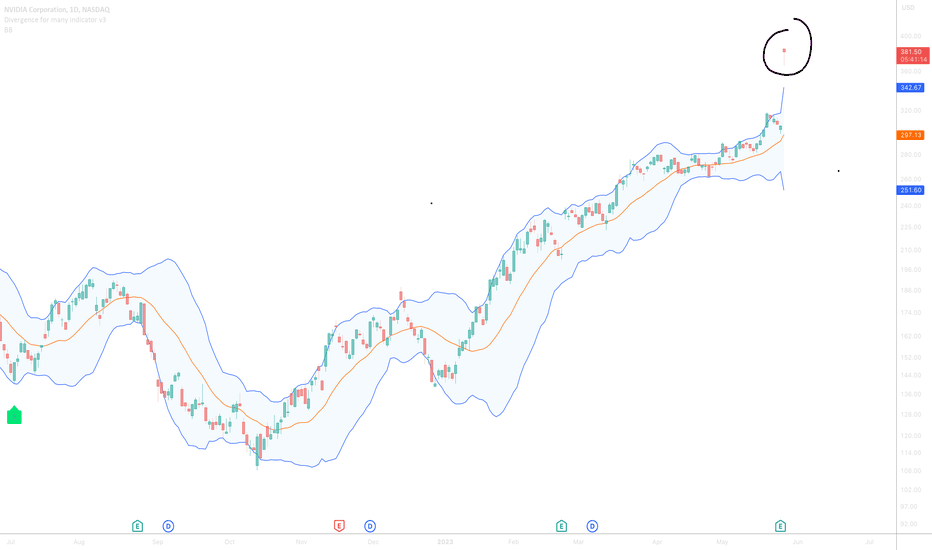Click the Jun label on time axis
The height and width of the screenshot is (550, 932).
pos(797,542)
